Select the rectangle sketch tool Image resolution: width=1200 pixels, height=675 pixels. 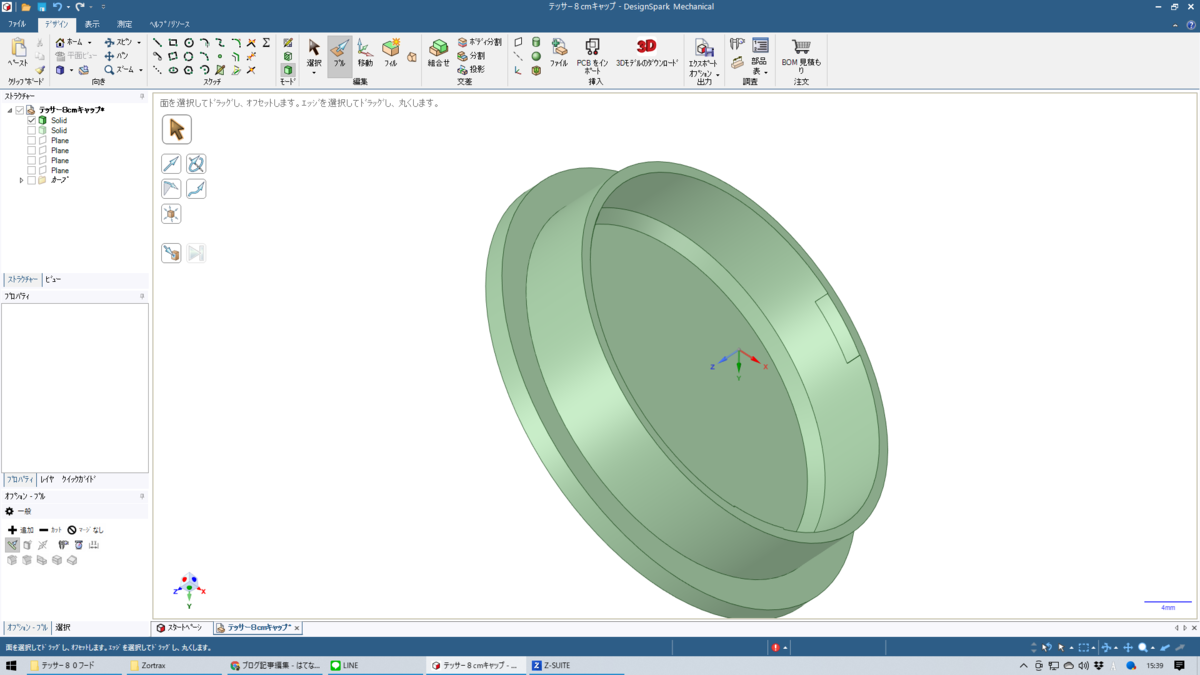tap(173, 43)
